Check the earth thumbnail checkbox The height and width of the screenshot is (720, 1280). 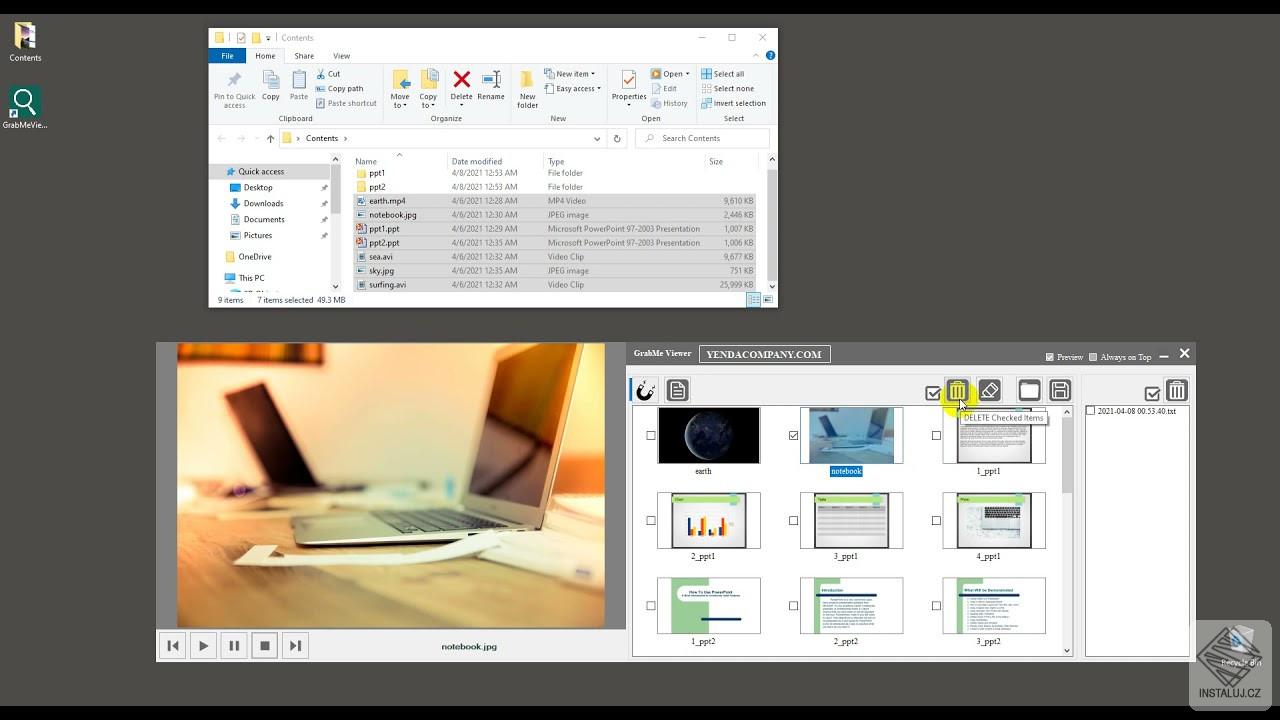tap(651, 436)
